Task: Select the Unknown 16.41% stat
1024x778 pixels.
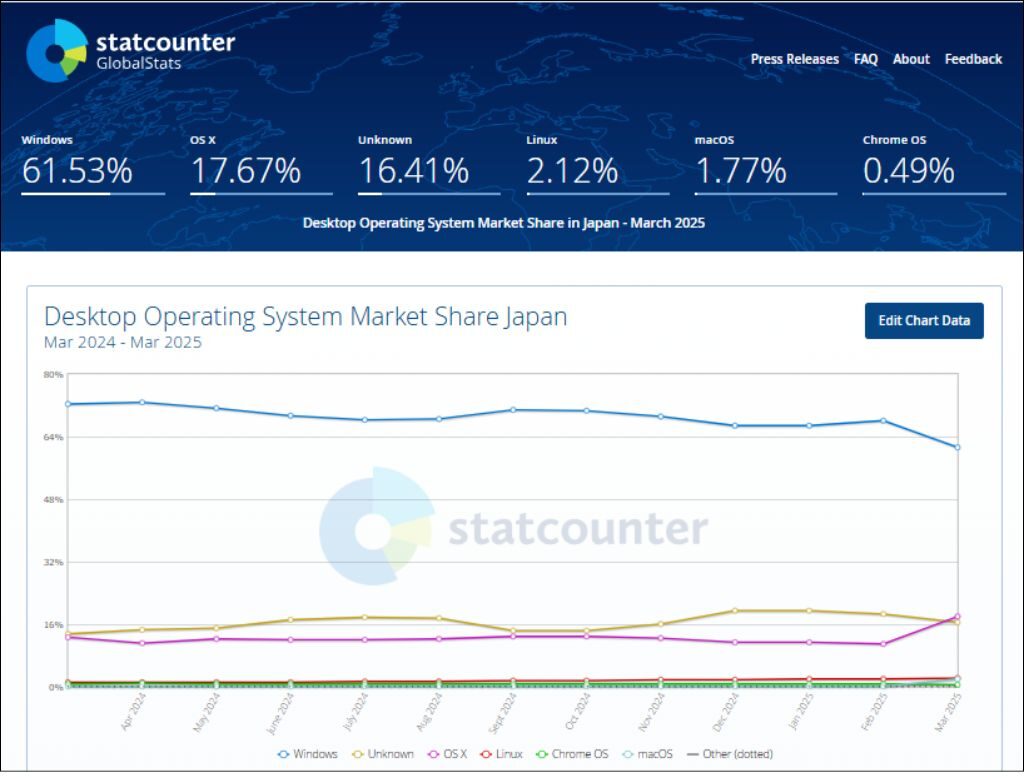Action: coord(429,165)
